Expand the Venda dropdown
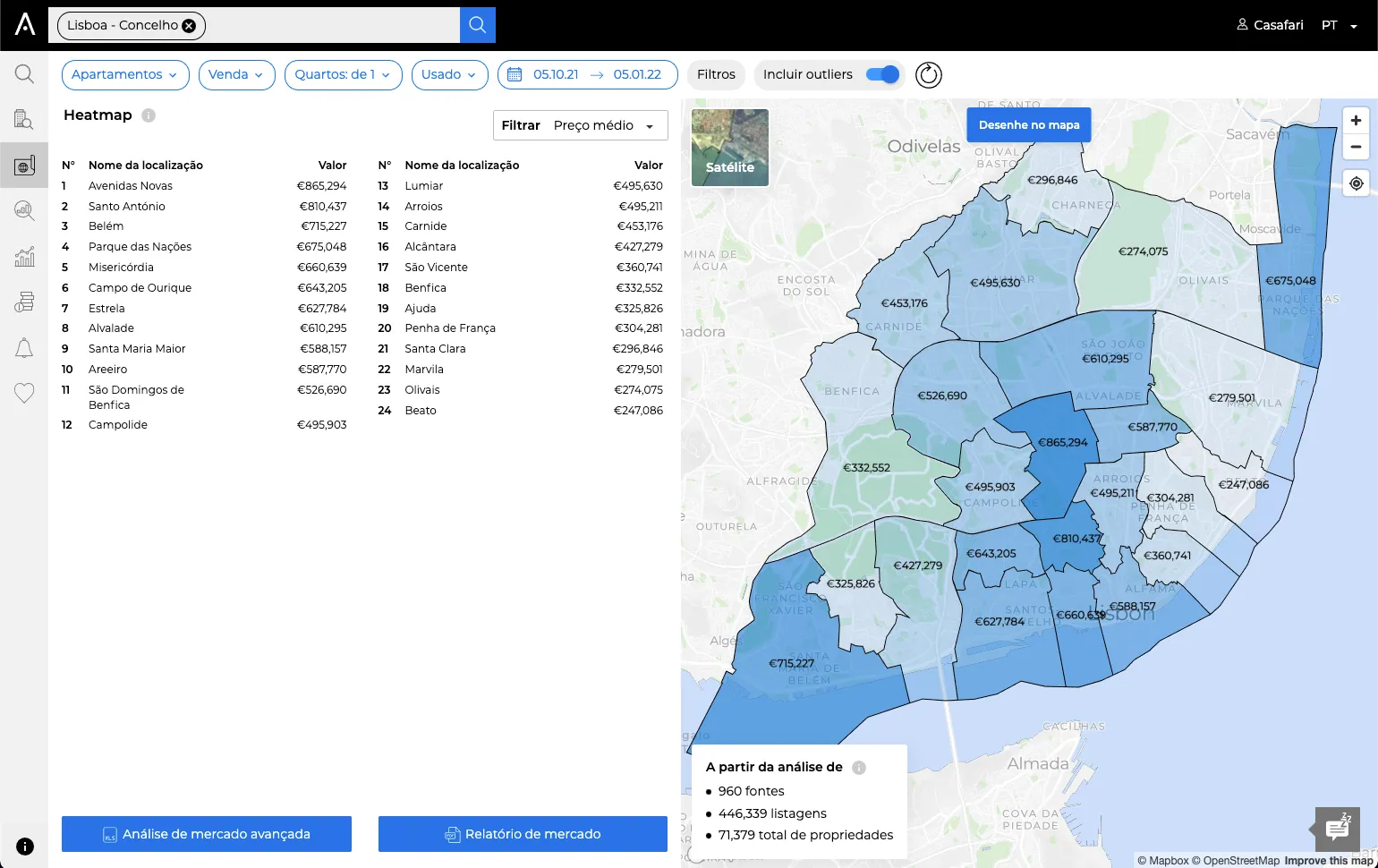The width and height of the screenshot is (1378, 868). (x=236, y=75)
